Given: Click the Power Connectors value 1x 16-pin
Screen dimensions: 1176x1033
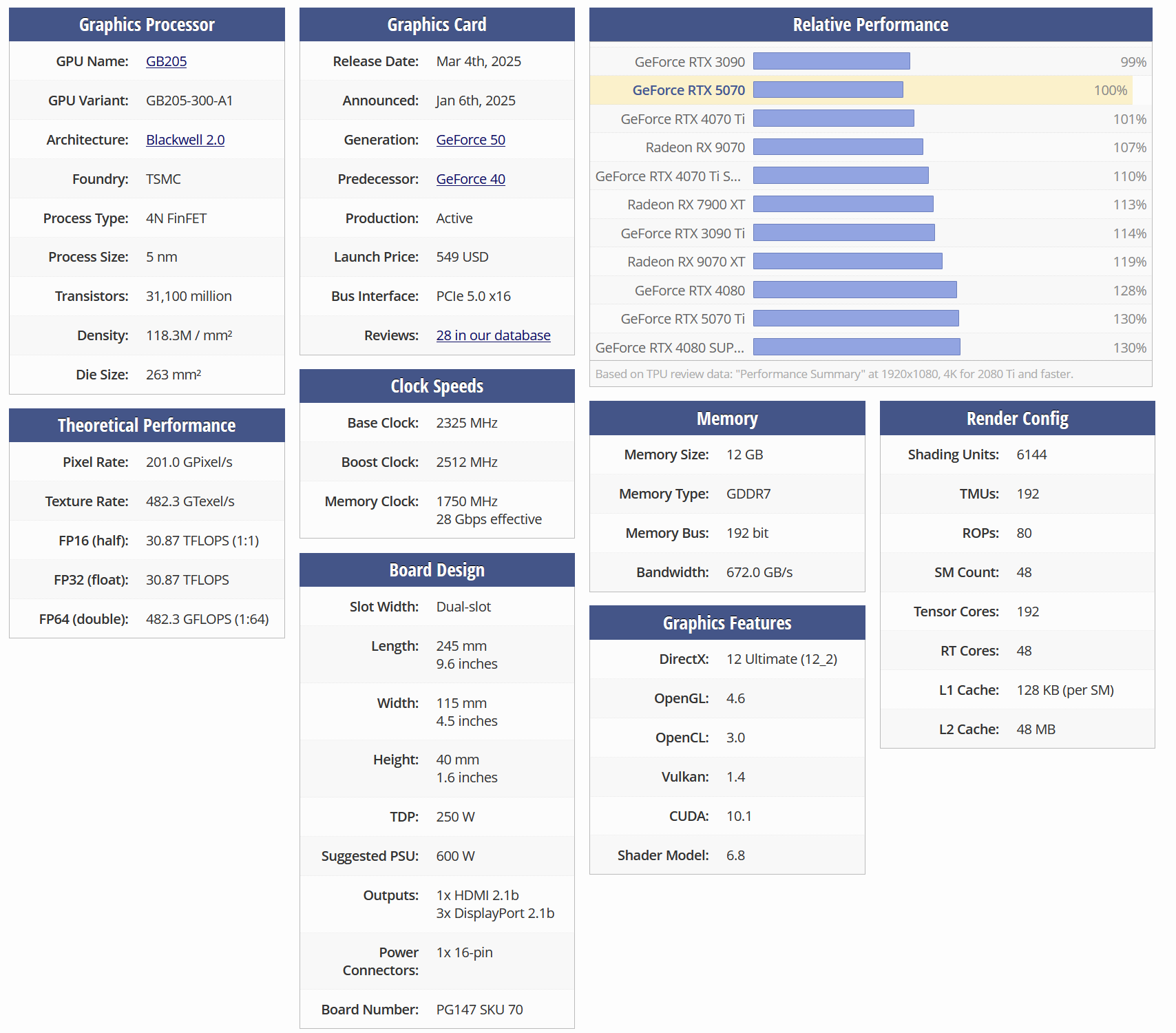Looking at the screenshot, I should point(464,952).
